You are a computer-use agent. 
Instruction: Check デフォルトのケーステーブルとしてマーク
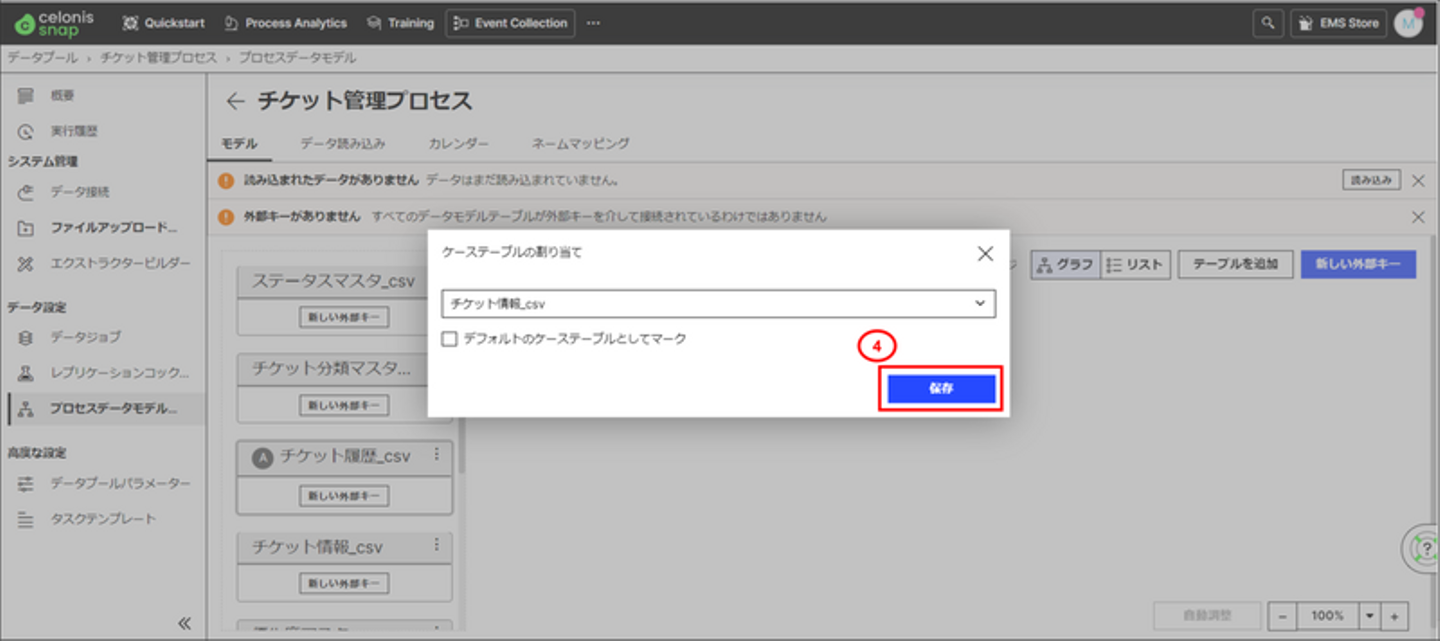(449, 339)
